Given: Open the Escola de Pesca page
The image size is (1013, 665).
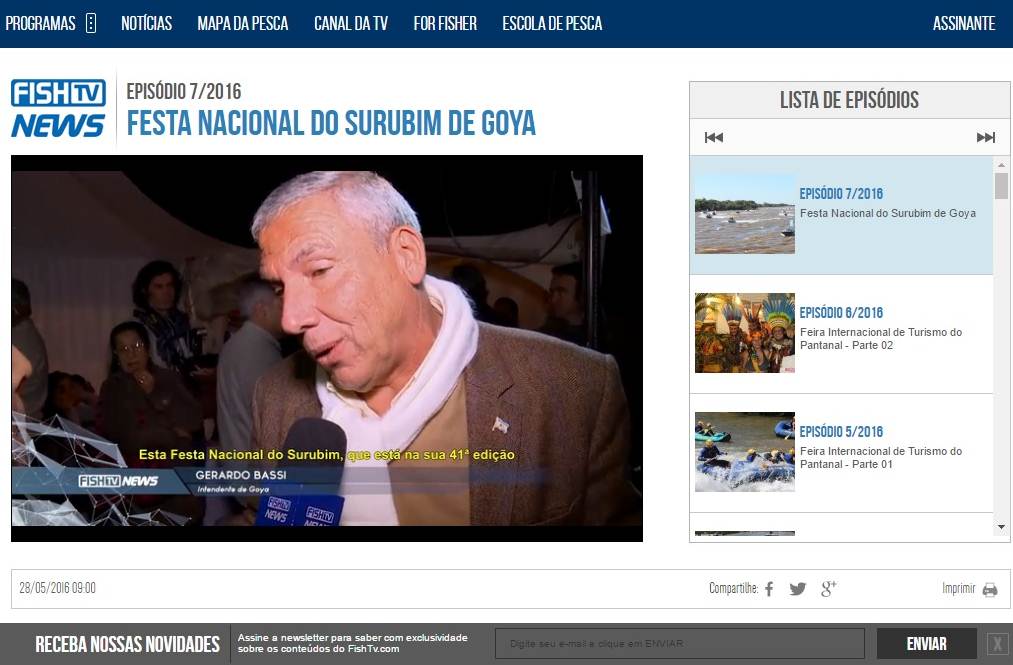Looking at the screenshot, I should [x=552, y=23].
